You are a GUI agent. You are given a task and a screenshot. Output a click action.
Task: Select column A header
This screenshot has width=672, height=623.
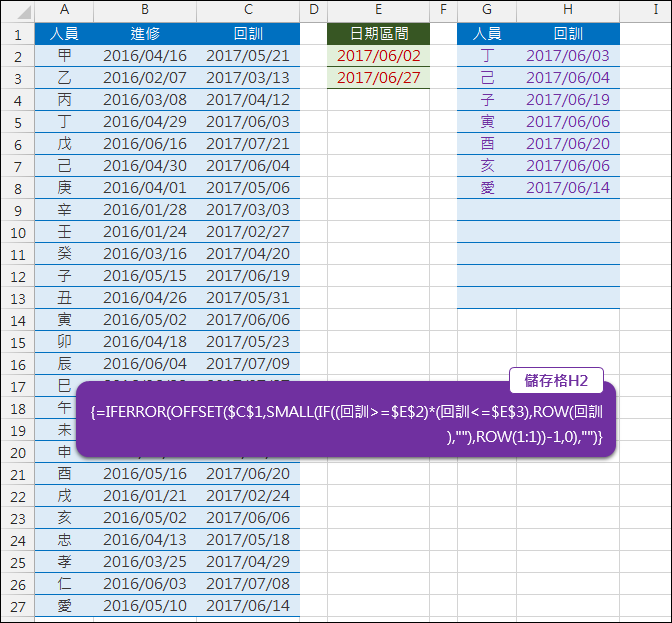click(x=64, y=10)
